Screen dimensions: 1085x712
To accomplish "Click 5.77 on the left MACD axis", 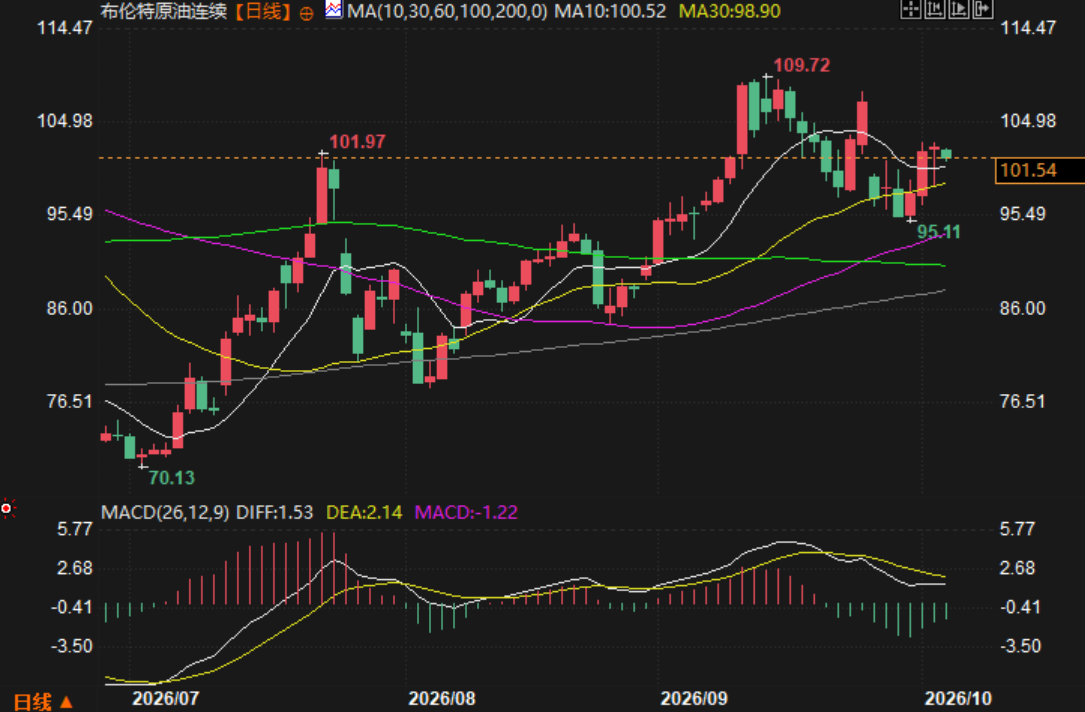I will (x=74, y=529).
